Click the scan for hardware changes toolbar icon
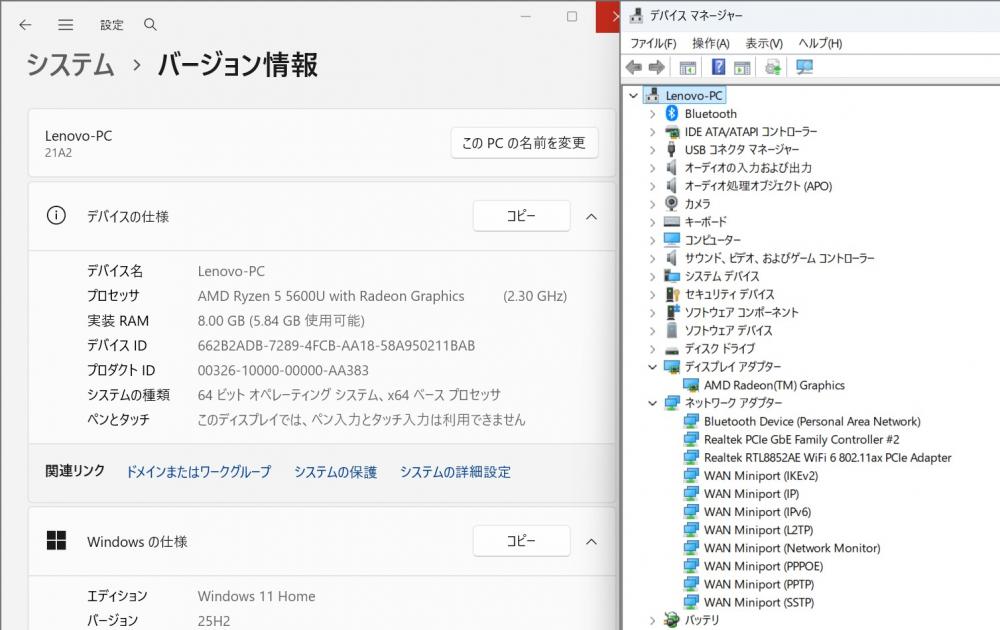This screenshot has height=630, width=1000. point(804,67)
